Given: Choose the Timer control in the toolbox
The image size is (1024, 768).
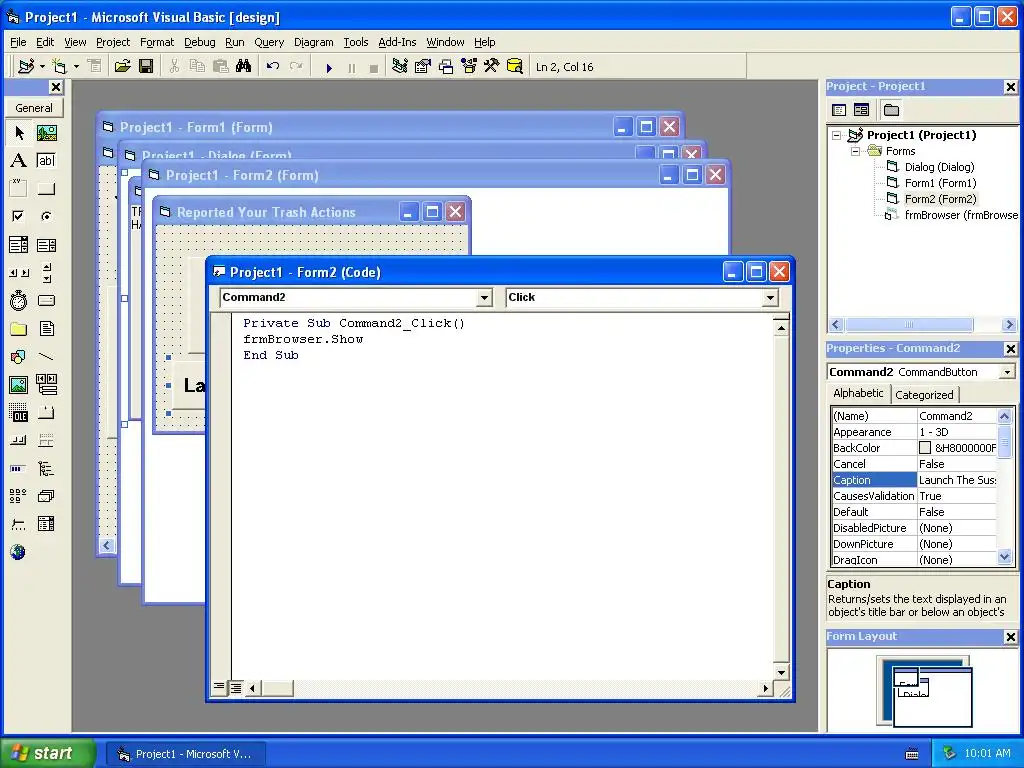Looking at the screenshot, I should [18, 300].
